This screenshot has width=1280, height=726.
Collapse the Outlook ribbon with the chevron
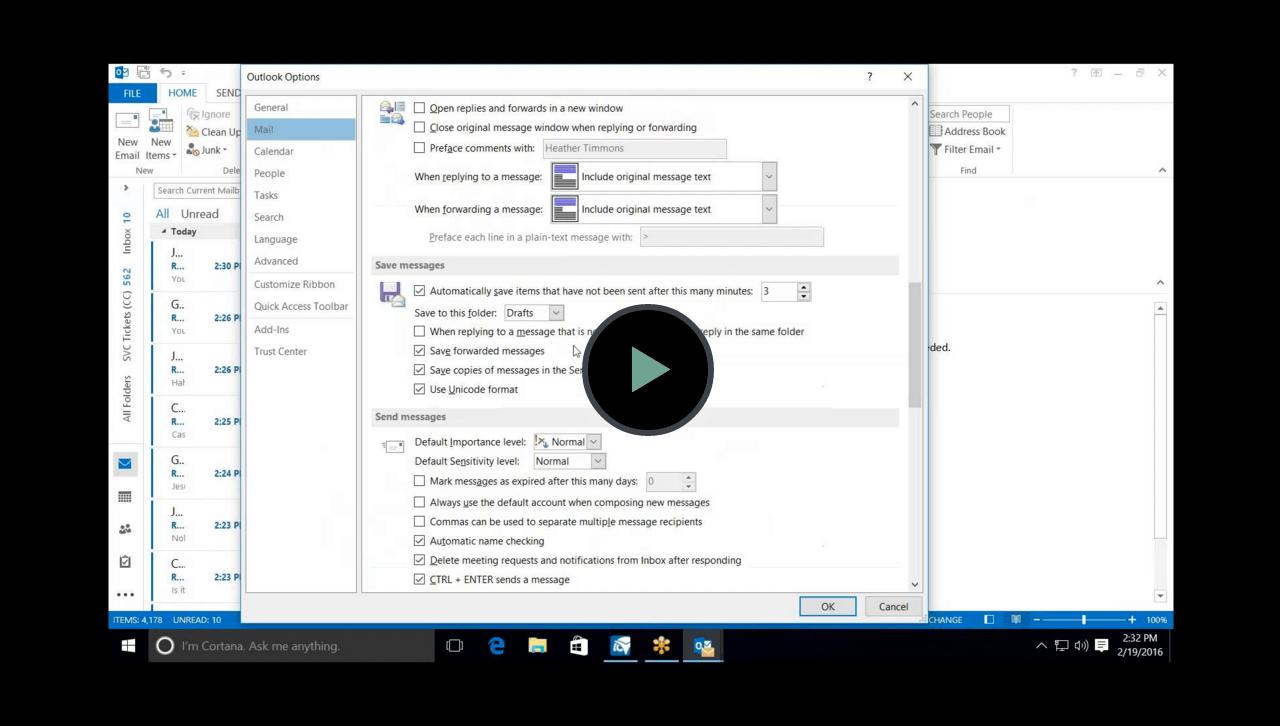(x=1162, y=170)
